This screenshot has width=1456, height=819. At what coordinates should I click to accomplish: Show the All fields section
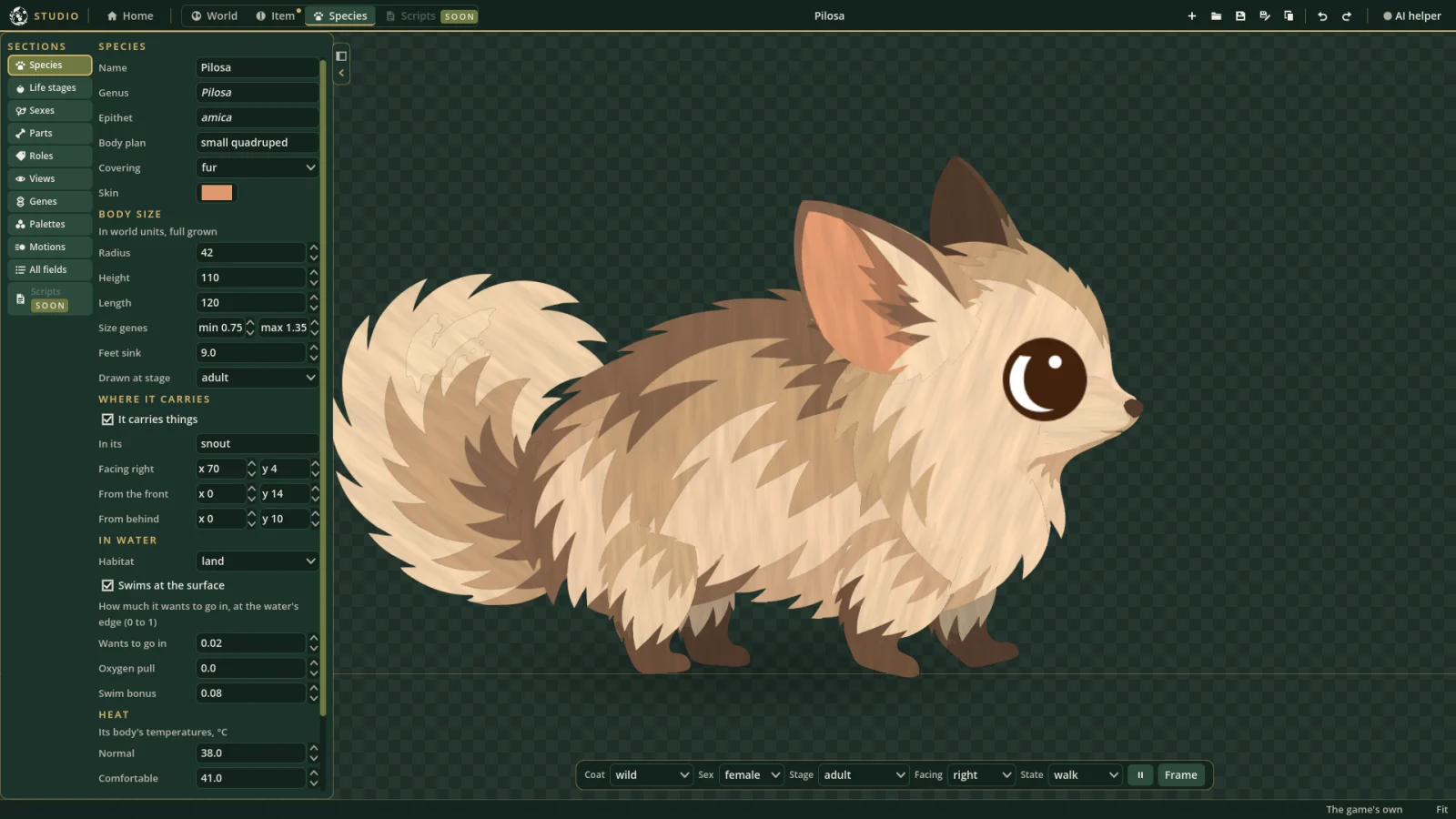tap(50, 270)
